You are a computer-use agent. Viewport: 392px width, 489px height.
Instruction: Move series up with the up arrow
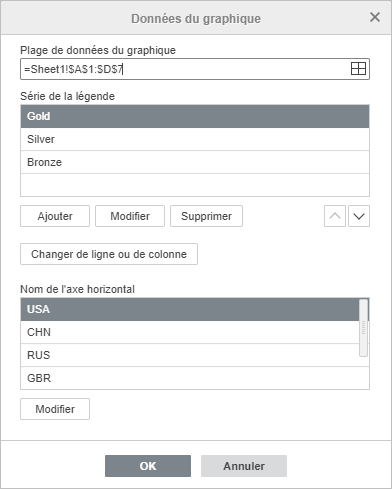tap(335, 216)
